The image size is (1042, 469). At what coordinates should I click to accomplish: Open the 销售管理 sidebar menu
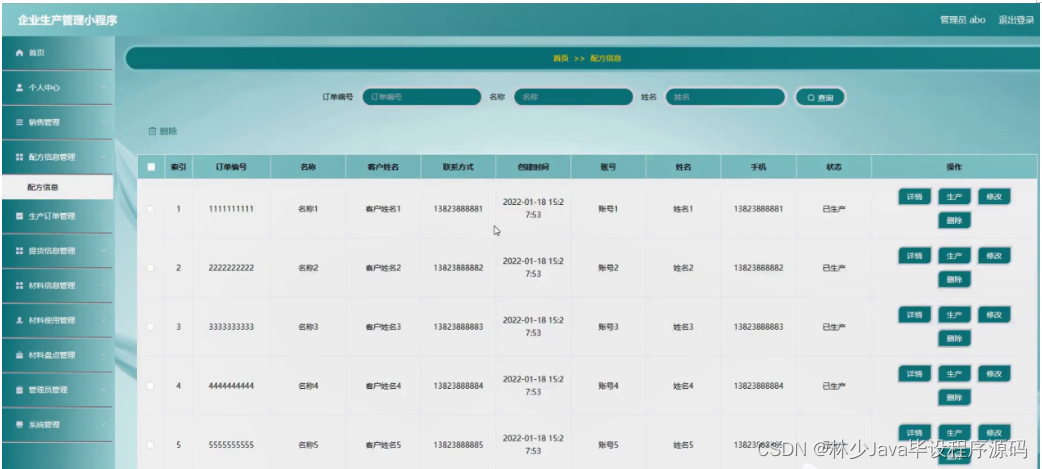click(57, 123)
